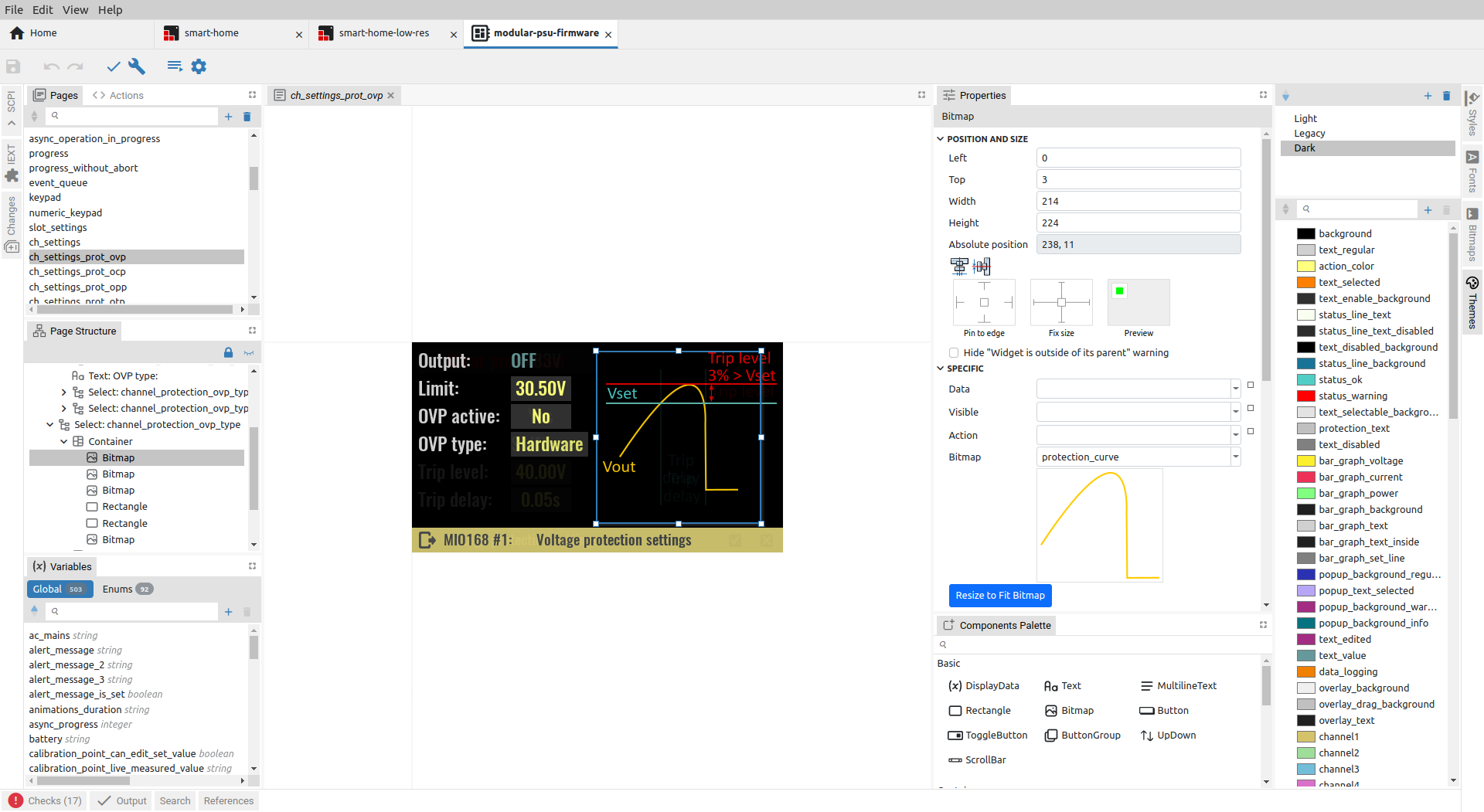Toggle the Fix size control
This screenshot has width=1484, height=812.
1061,303
